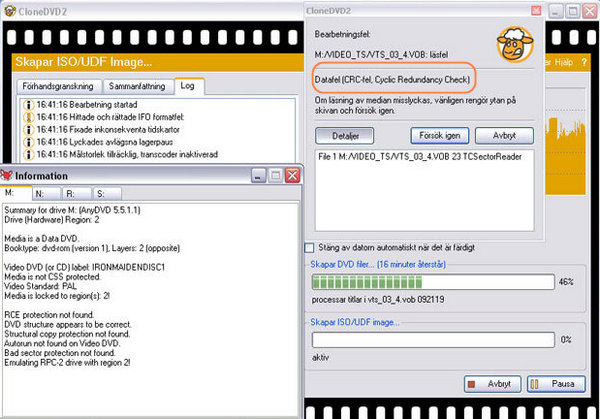Click Avbryt in the error dialog
This screenshot has height=419, width=600.
pos(504,136)
